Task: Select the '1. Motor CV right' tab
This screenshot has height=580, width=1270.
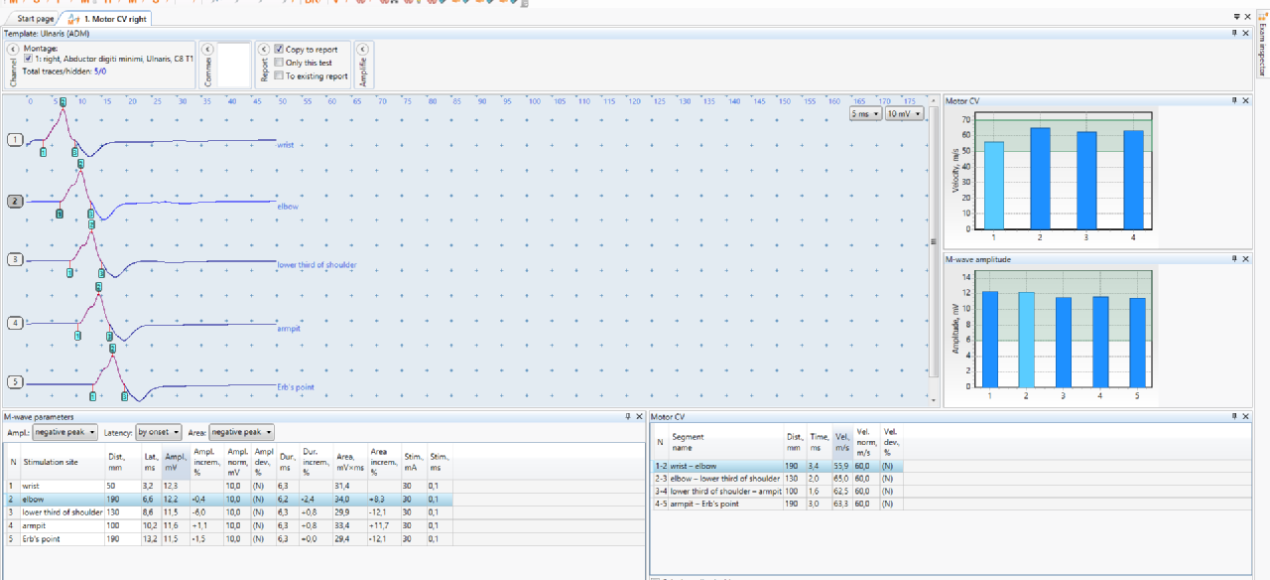Action: click(x=108, y=19)
